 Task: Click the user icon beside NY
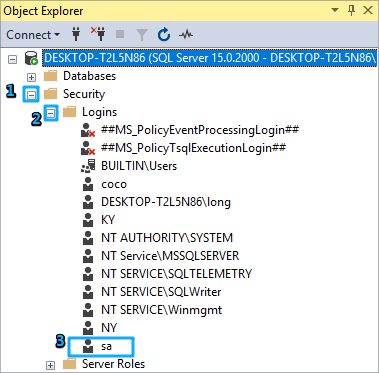[x=88, y=328]
